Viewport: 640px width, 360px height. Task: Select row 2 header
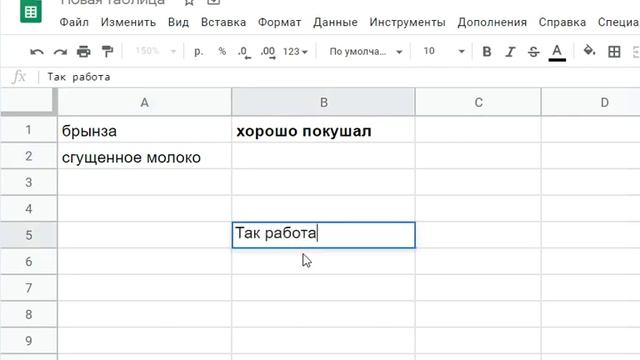coord(29,156)
